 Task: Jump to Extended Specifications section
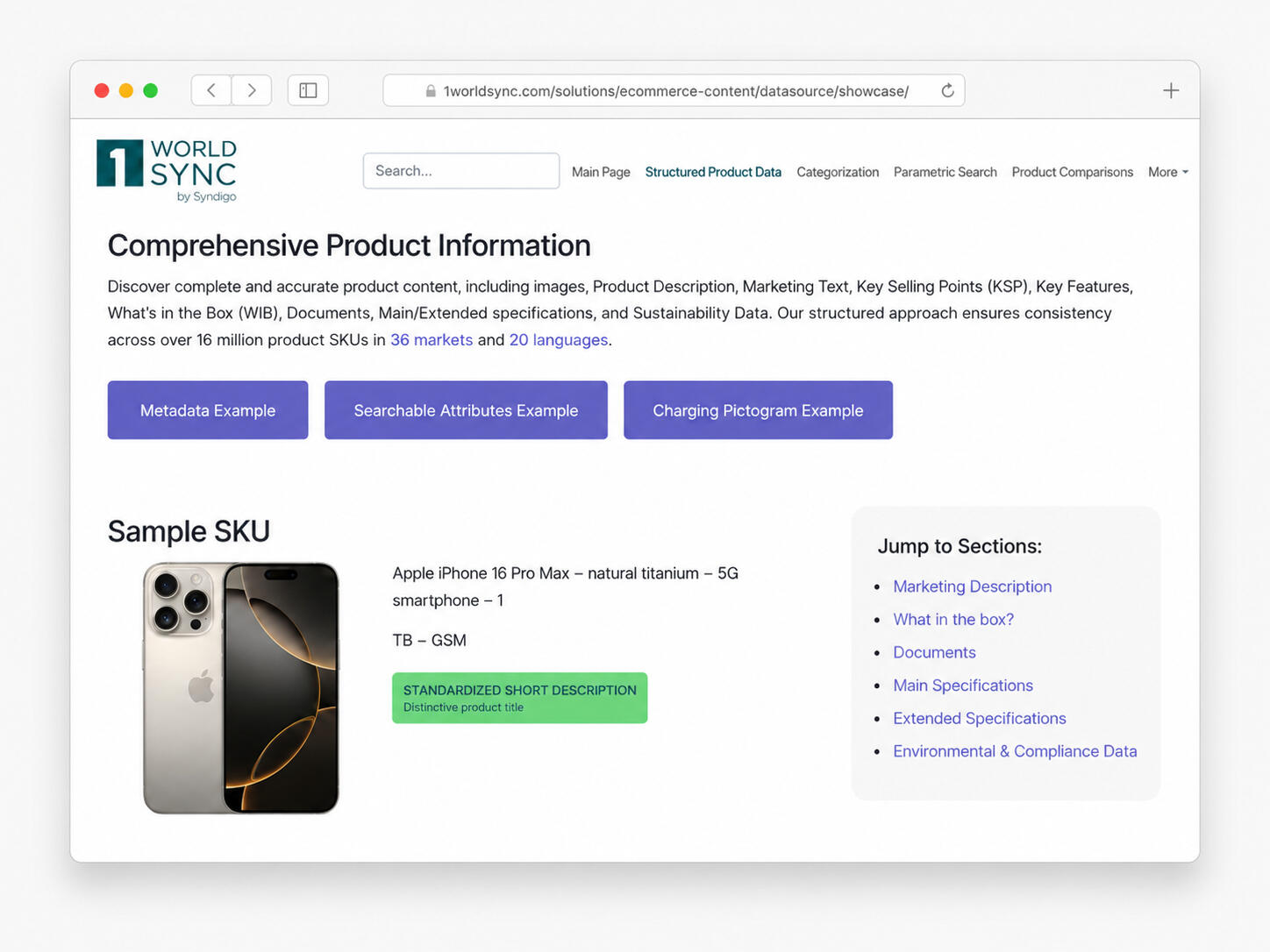980,719
